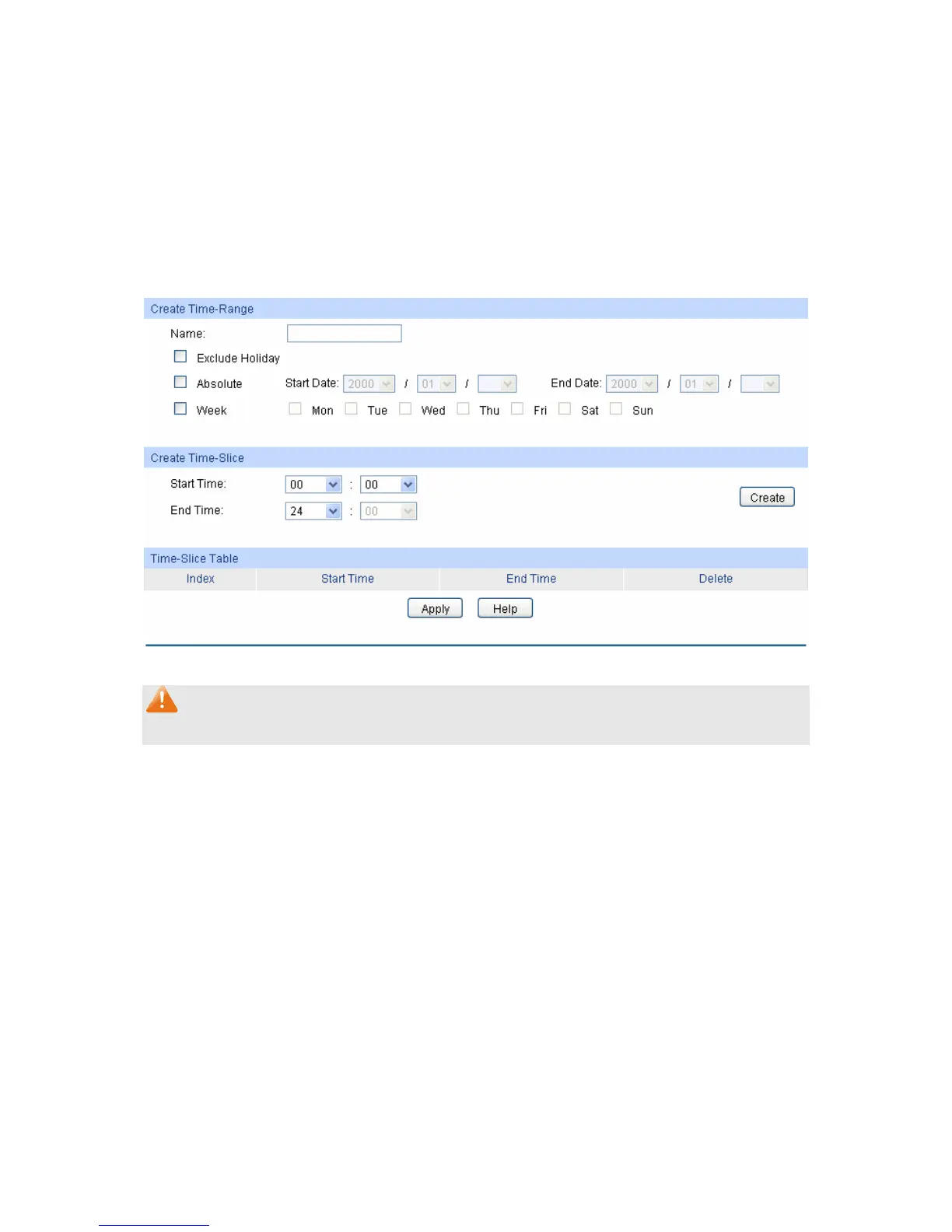Click the Delete column header

tap(716, 579)
